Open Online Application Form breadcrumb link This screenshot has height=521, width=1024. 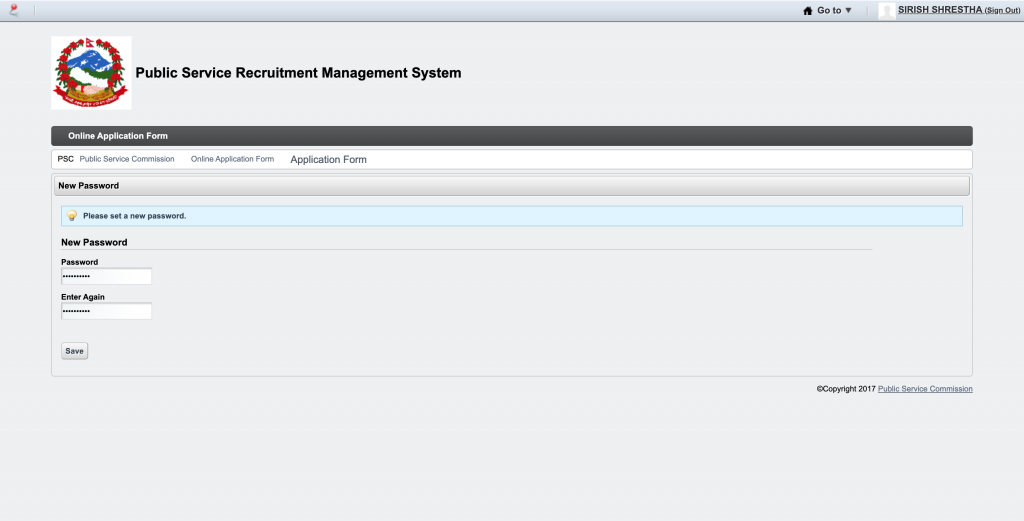(232, 159)
